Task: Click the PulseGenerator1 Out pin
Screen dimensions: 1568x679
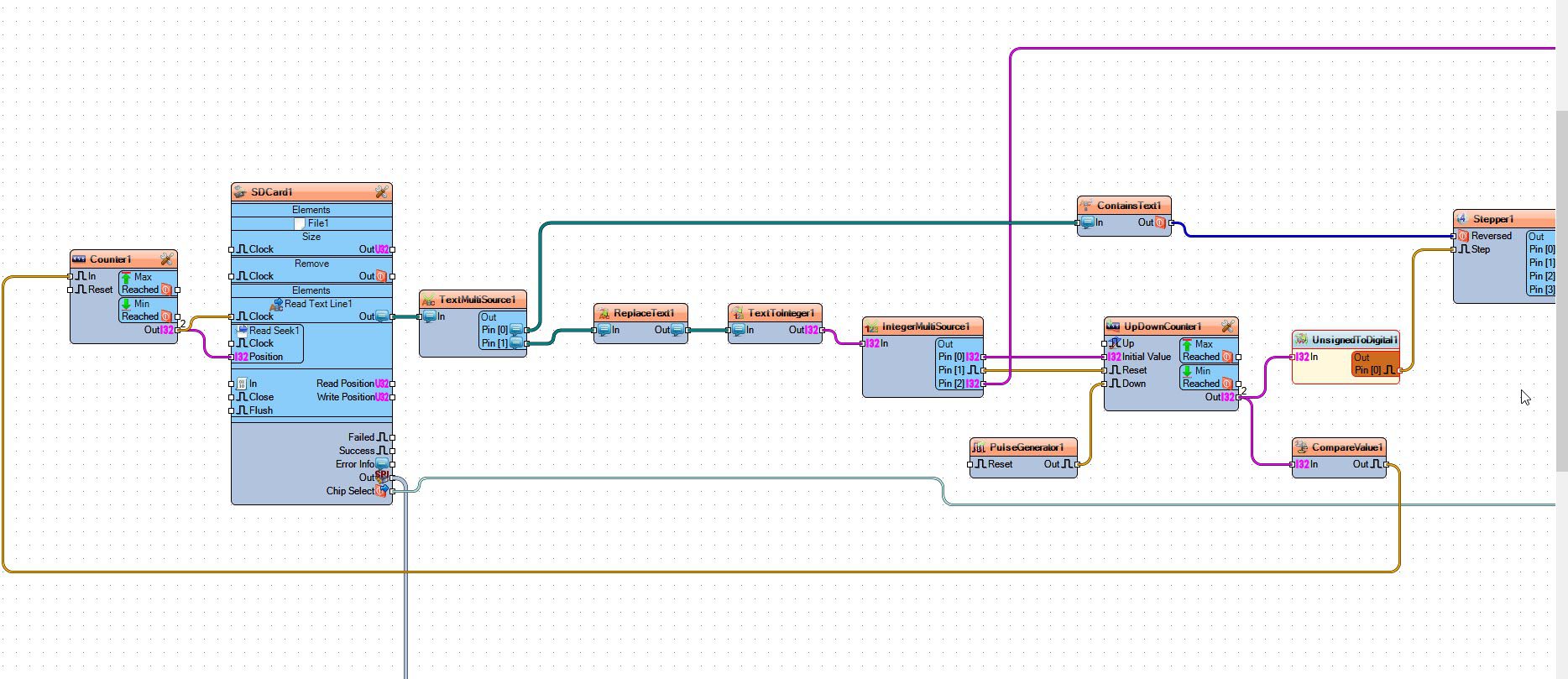Action: 1077,464
